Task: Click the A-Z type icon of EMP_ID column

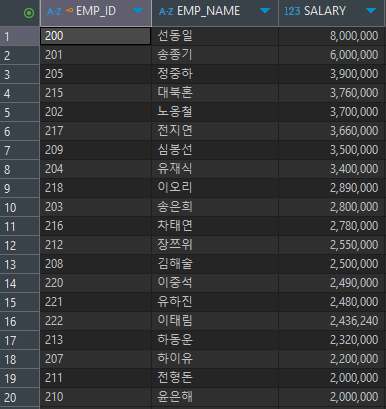Action: point(54,12)
